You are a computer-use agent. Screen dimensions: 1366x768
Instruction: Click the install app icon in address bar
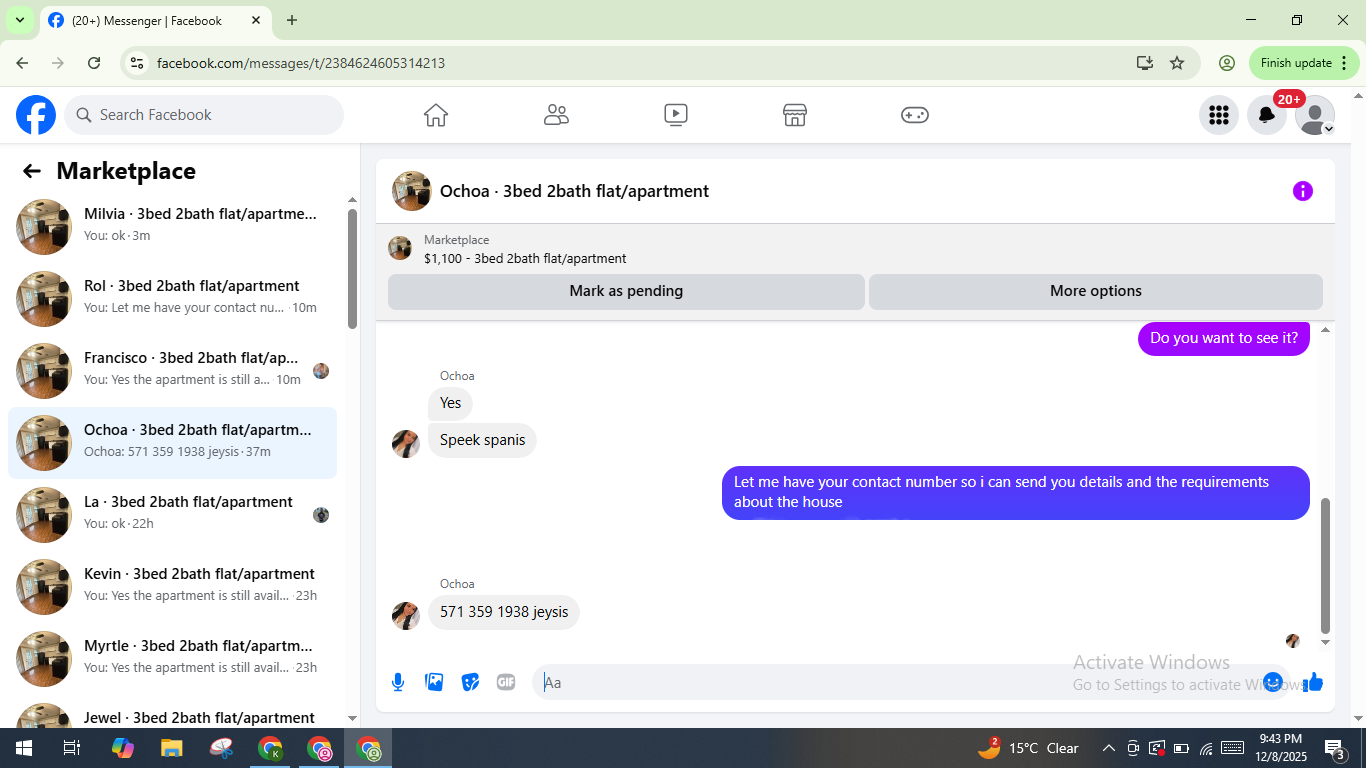(x=1145, y=63)
